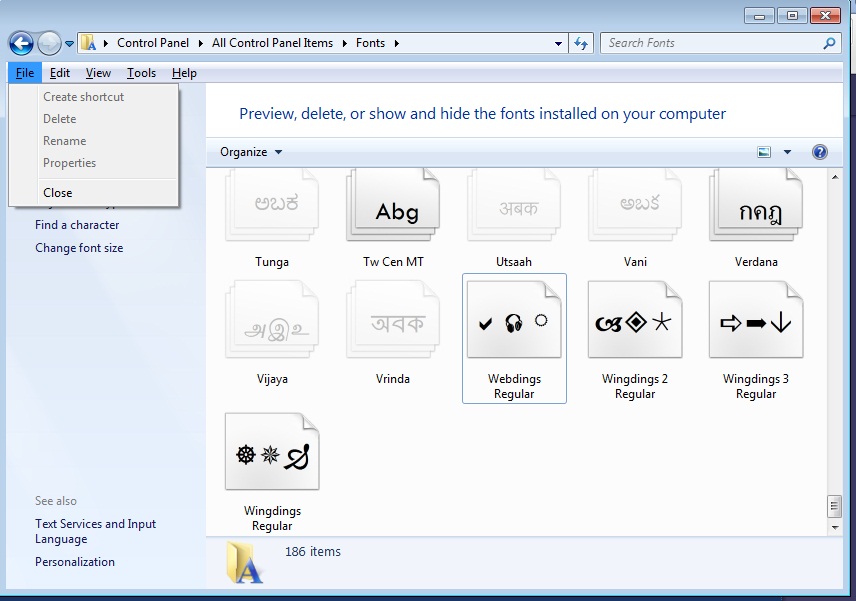Image resolution: width=856 pixels, height=601 pixels.
Task: Expand the address bar history dropdown
Action: 558,44
